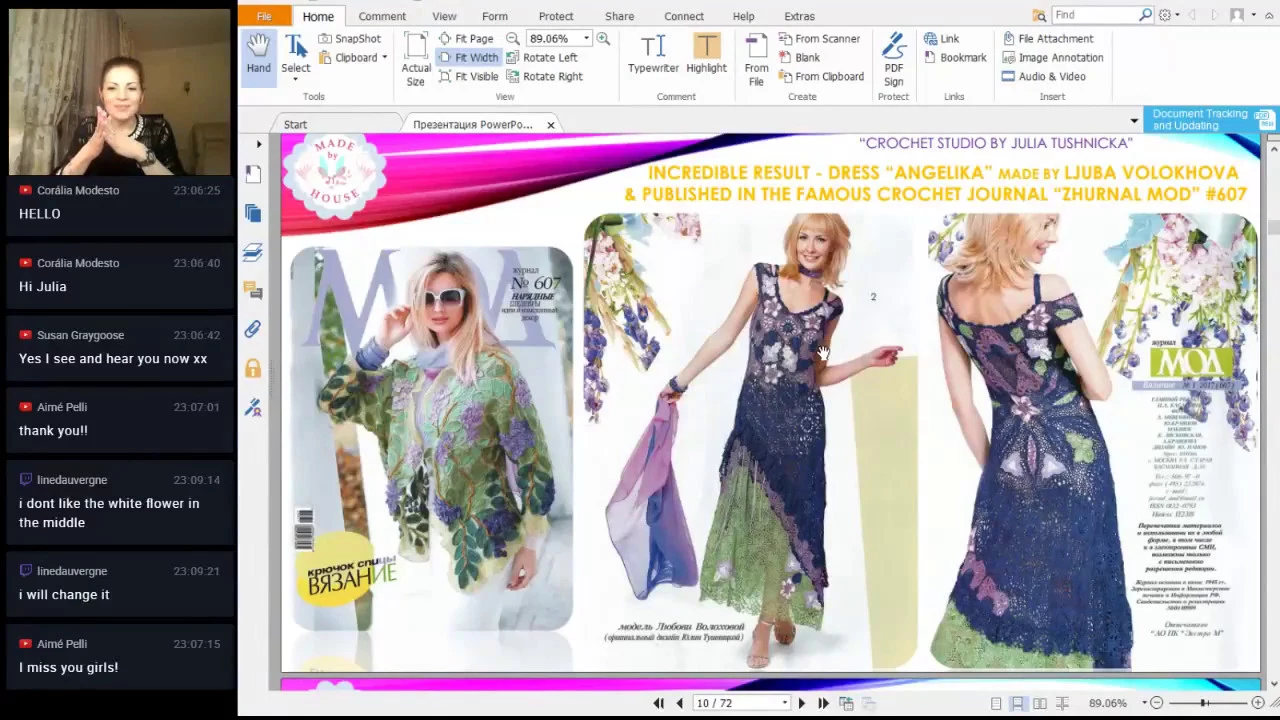1280x720 pixels.
Task: Switch to single page view in status bar
Action: [x=996, y=703]
